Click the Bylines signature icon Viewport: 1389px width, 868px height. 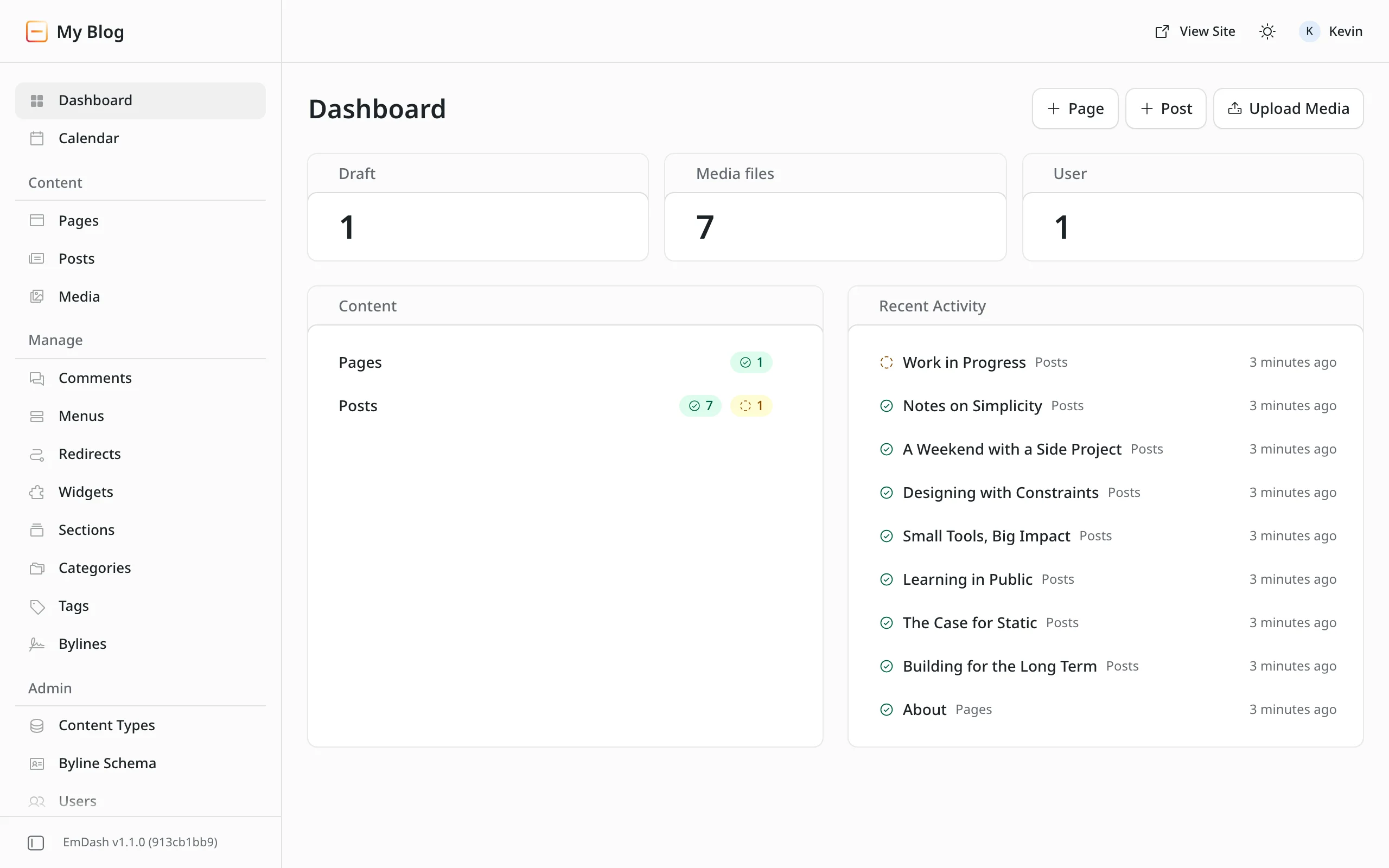click(37, 644)
